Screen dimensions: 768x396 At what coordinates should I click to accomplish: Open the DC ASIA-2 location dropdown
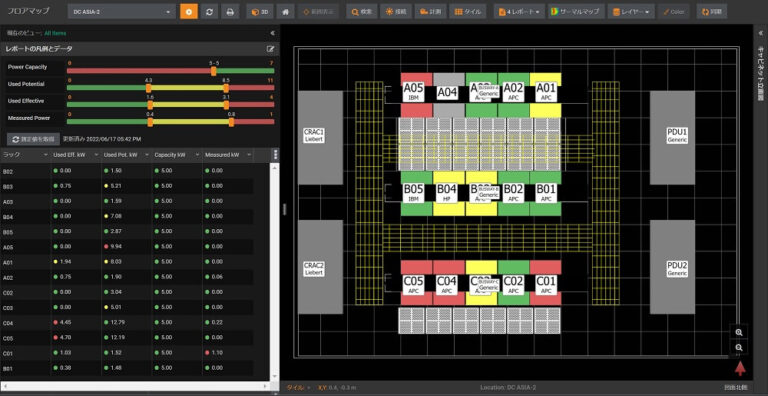click(x=121, y=11)
